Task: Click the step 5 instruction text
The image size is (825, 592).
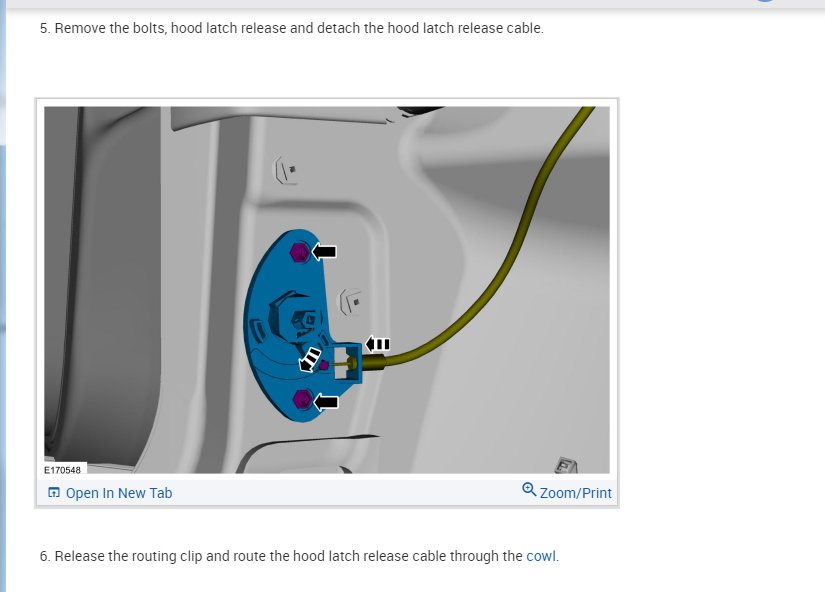Action: 291,28
